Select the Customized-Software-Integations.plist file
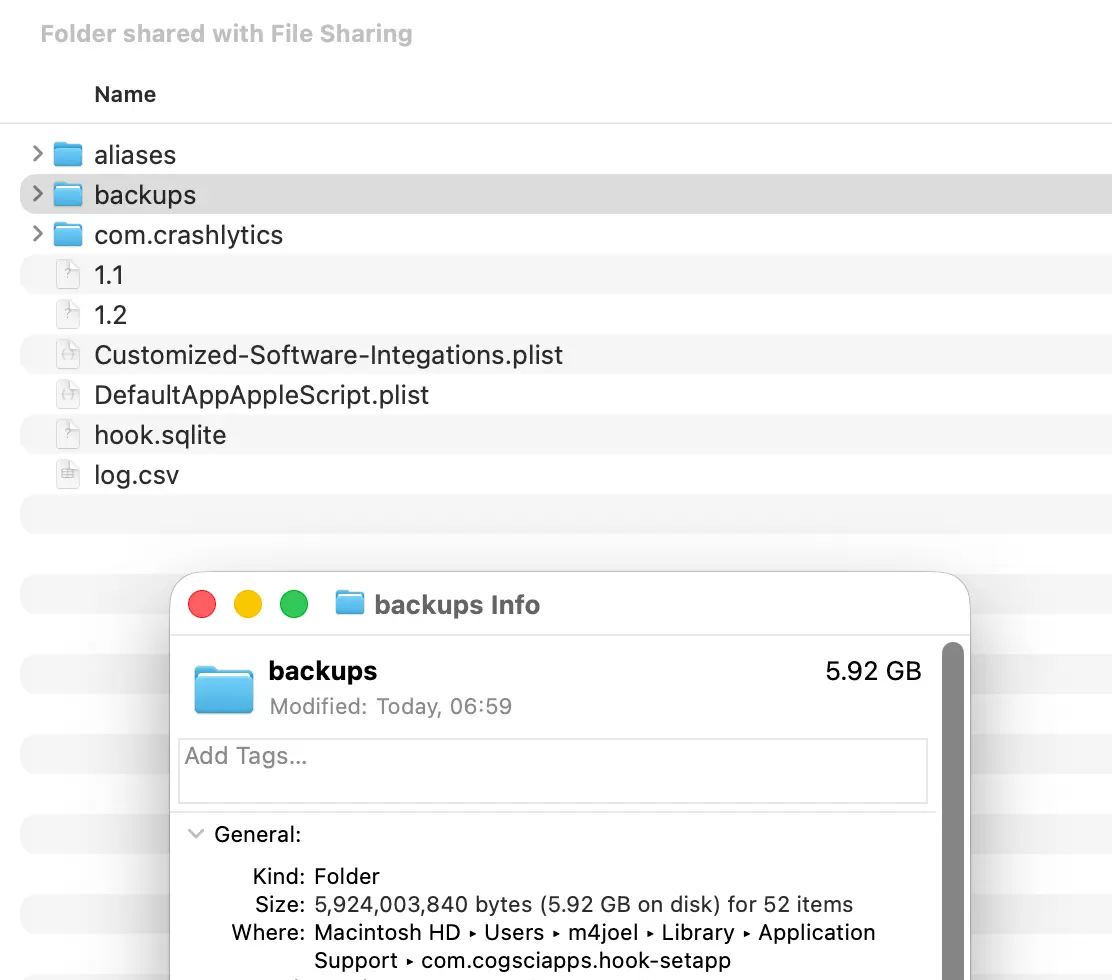 [x=328, y=355]
